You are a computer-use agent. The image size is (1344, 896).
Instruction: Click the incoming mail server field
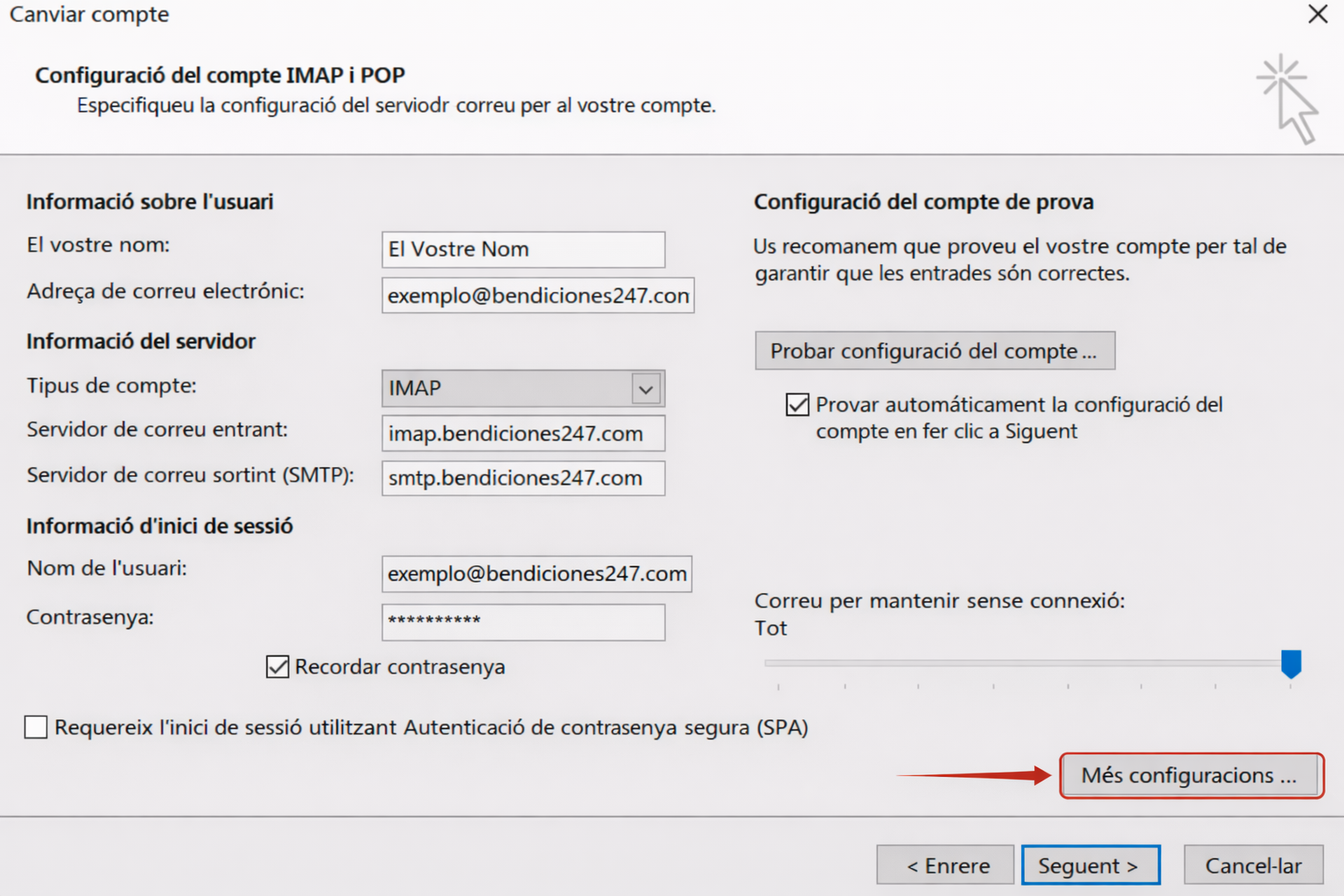coord(522,433)
